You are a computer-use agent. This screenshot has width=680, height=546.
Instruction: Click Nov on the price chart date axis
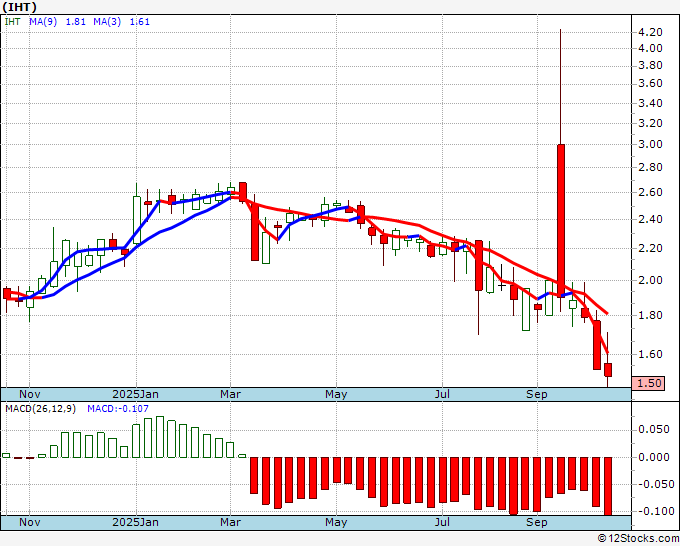pos(30,394)
